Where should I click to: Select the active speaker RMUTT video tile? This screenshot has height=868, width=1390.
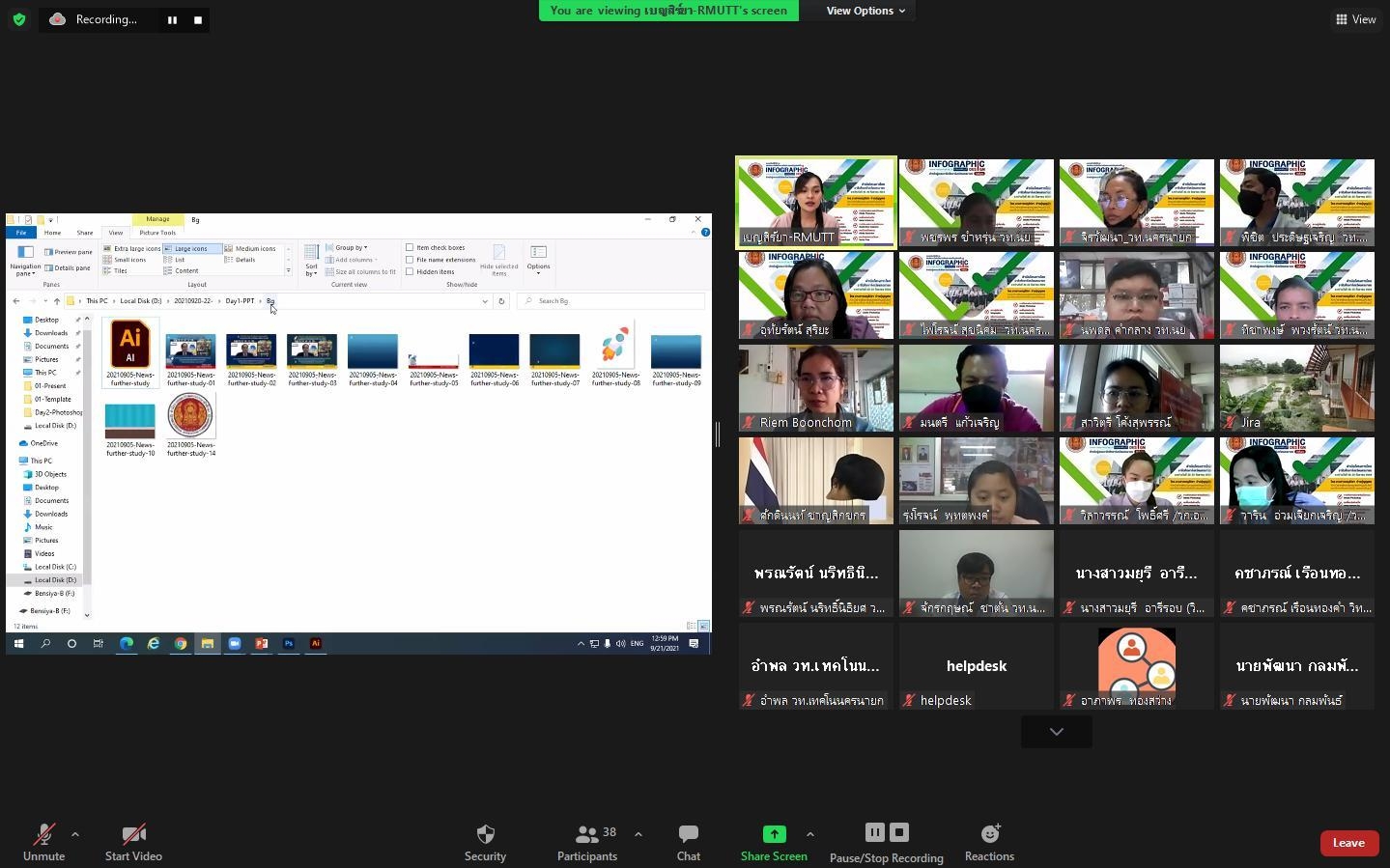pos(816,203)
